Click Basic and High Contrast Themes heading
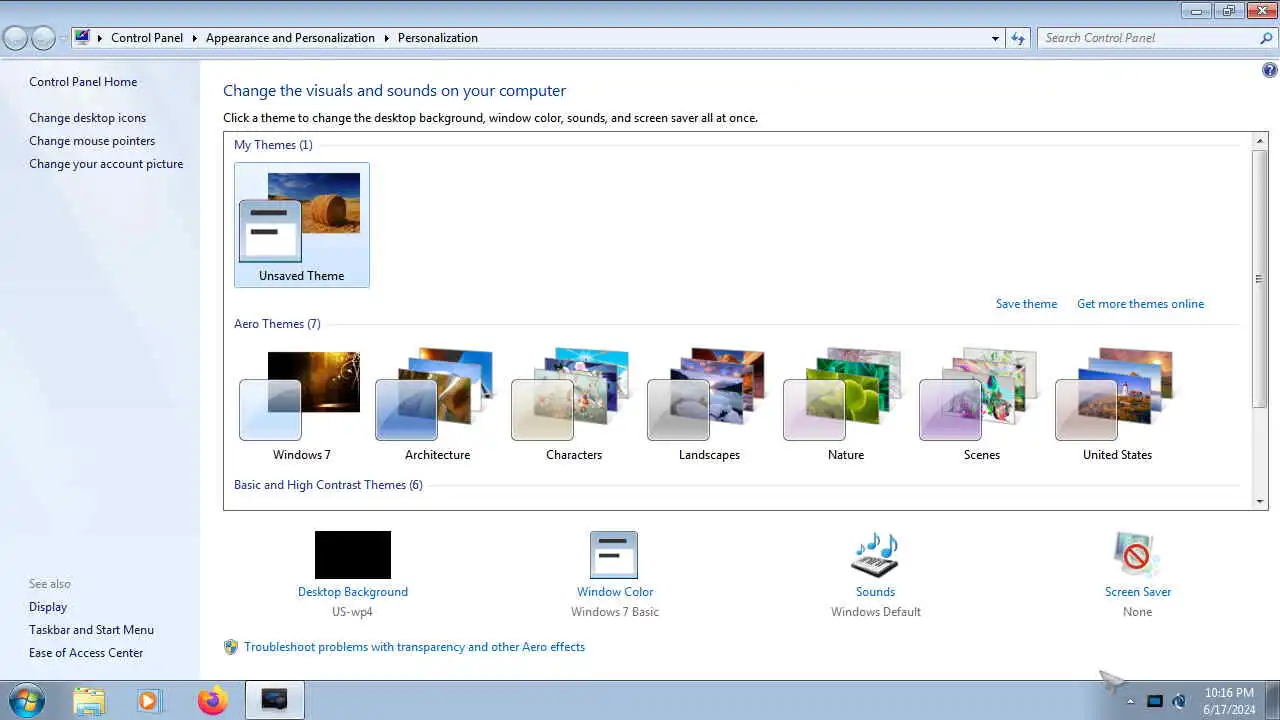The width and height of the screenshot is (1280, 720). coord(328,485)
